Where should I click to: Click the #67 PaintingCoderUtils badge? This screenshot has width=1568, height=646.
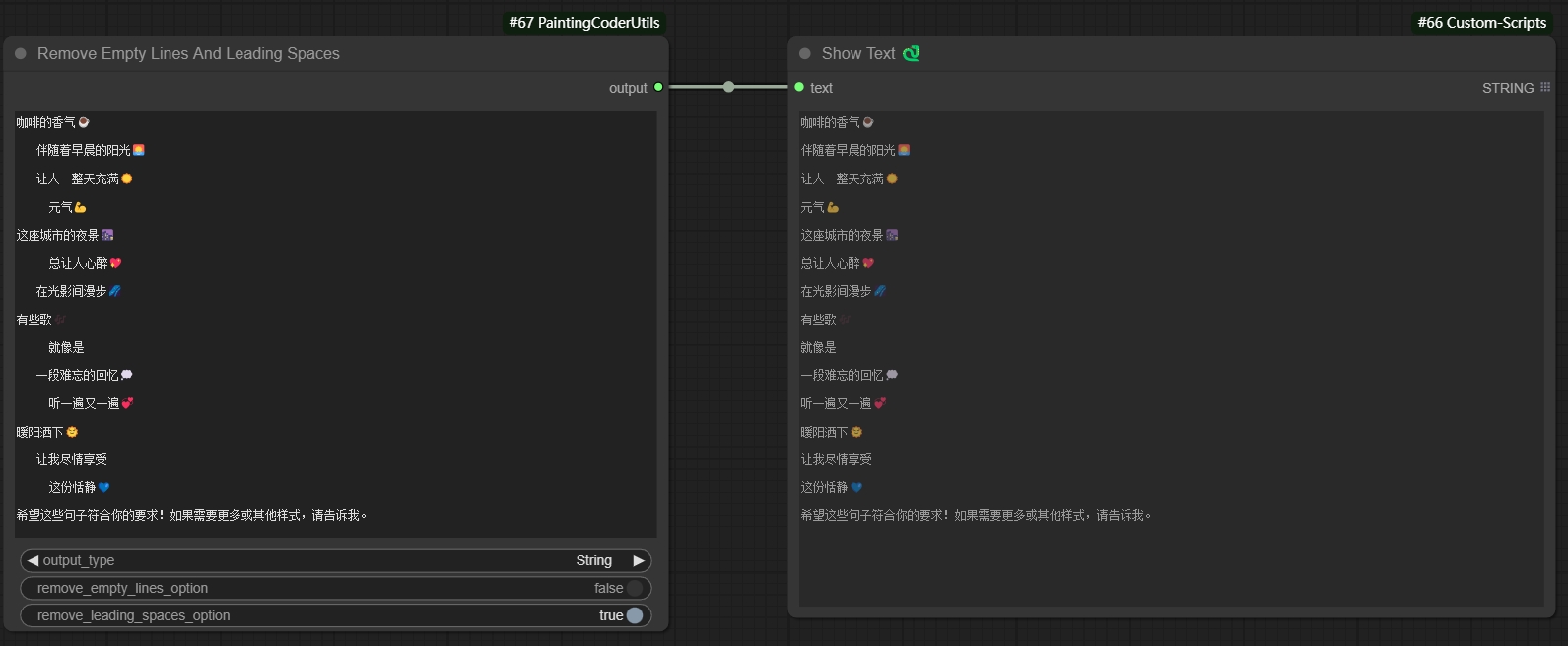tap(584, 22)
